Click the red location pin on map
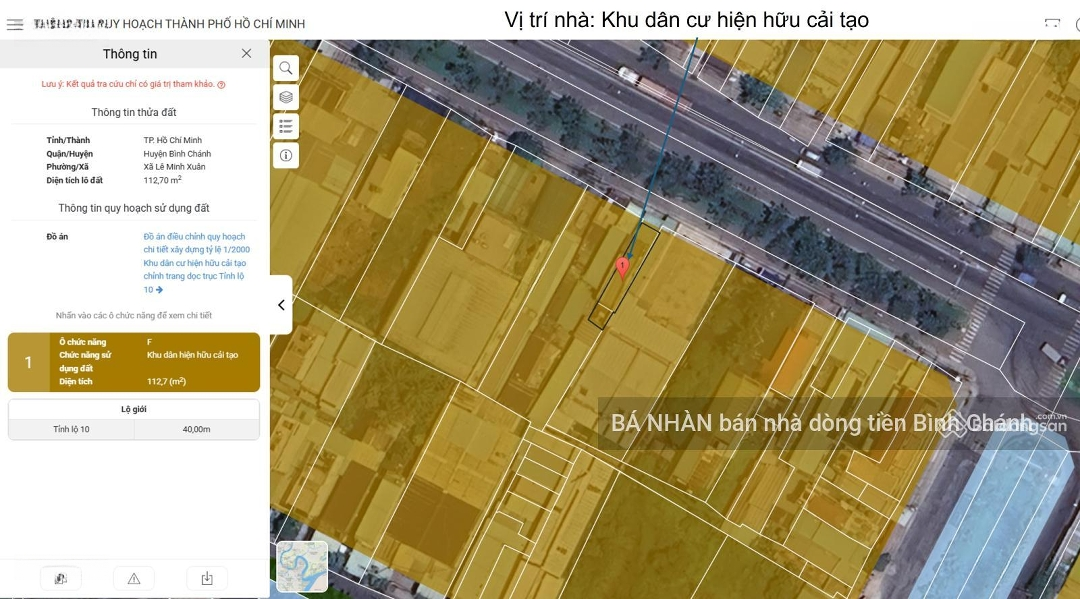Image resolution: width=1080 pixels, height=599 pixels. (622, 266)
